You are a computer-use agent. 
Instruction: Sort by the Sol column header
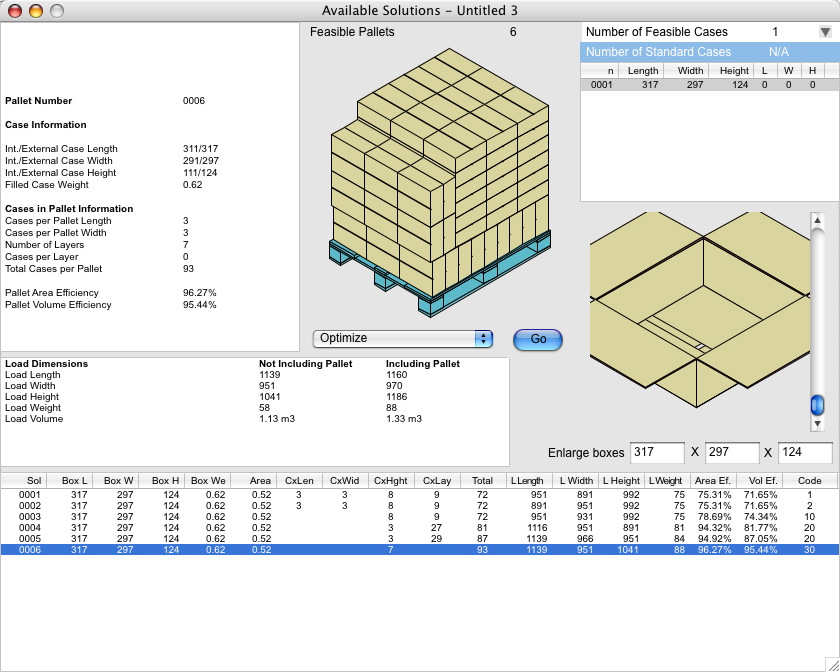(x=24, y=481)
